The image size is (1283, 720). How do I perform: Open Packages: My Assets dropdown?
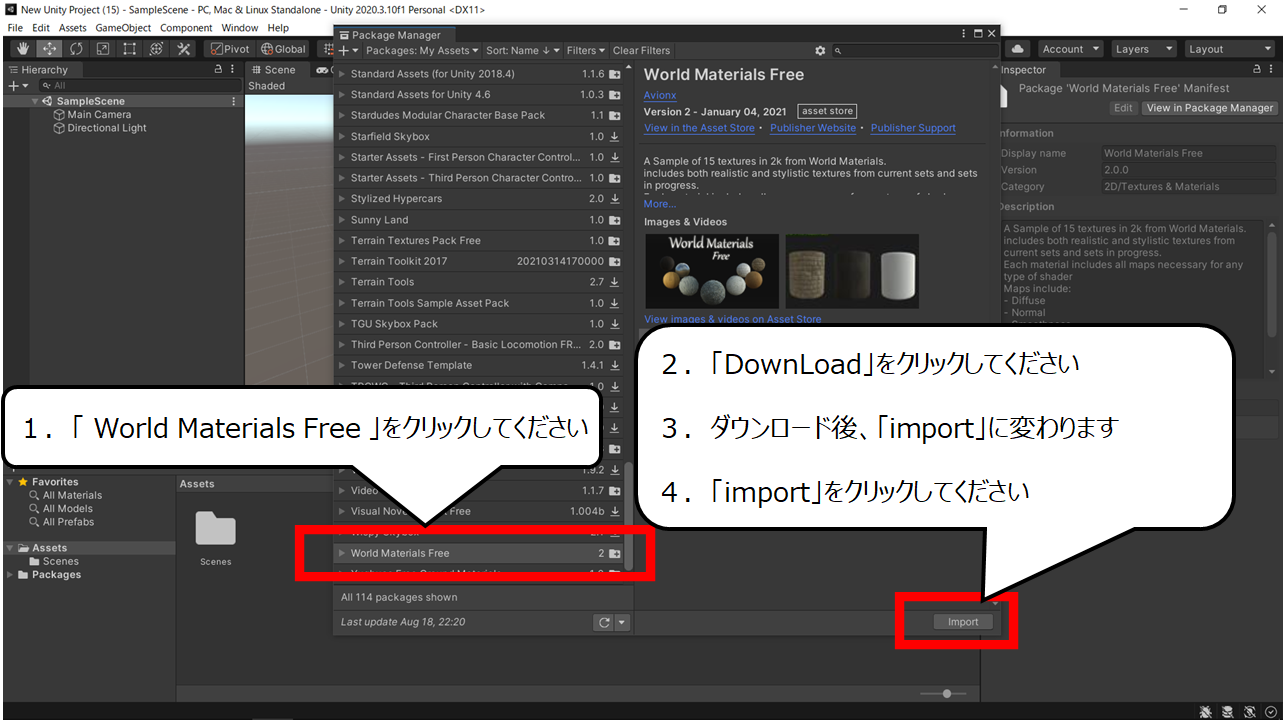pyautogui.click(x=422, y=50)
